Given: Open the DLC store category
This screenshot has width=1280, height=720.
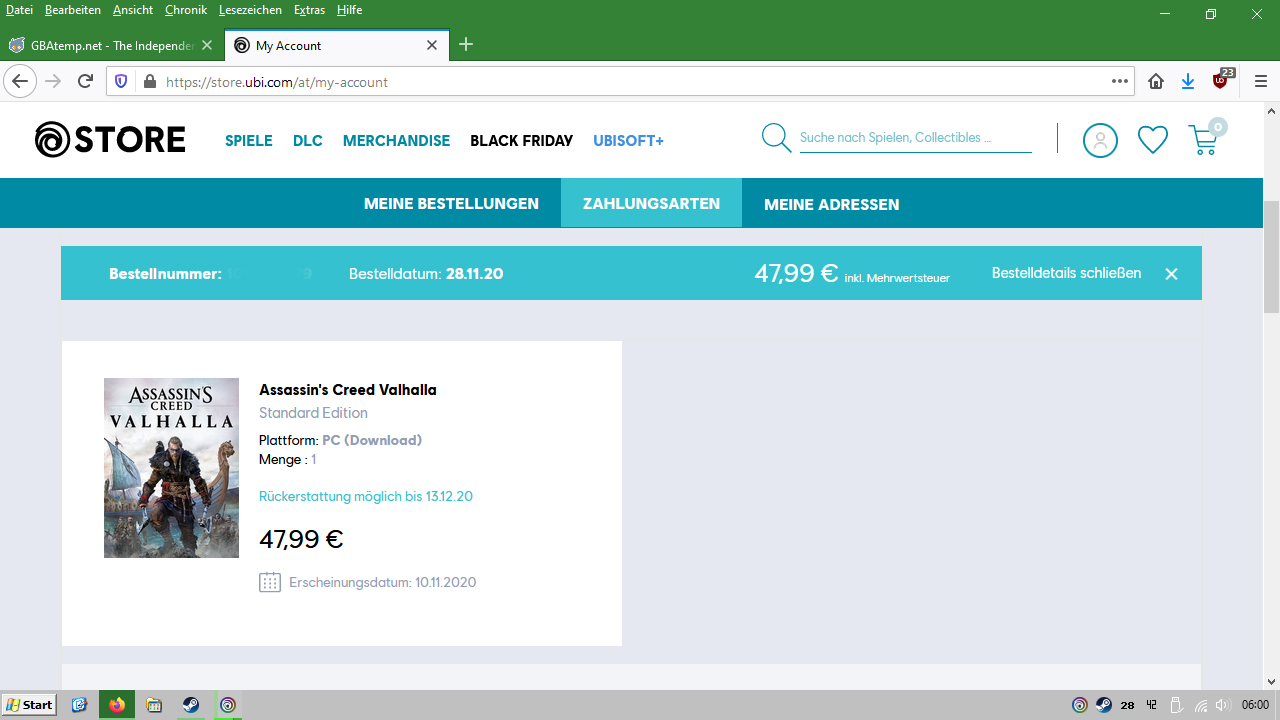Looking at the screenshot, I should 308,141.
